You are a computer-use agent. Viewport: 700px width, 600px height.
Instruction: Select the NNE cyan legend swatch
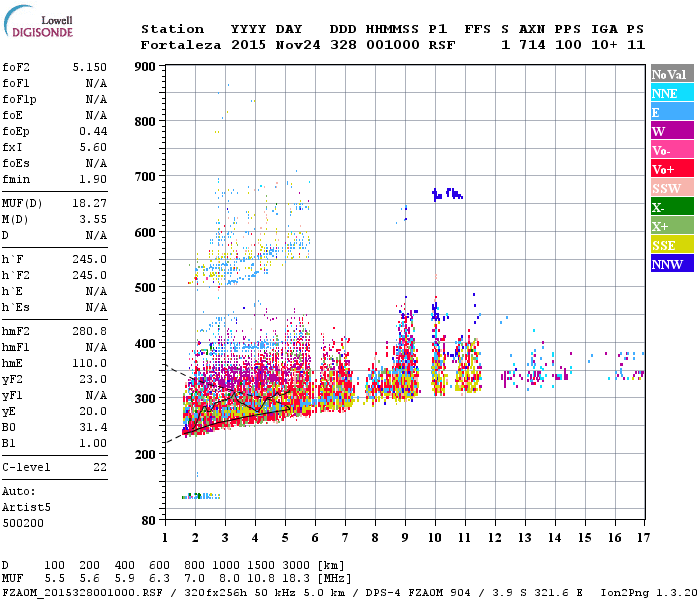[672, 92]
